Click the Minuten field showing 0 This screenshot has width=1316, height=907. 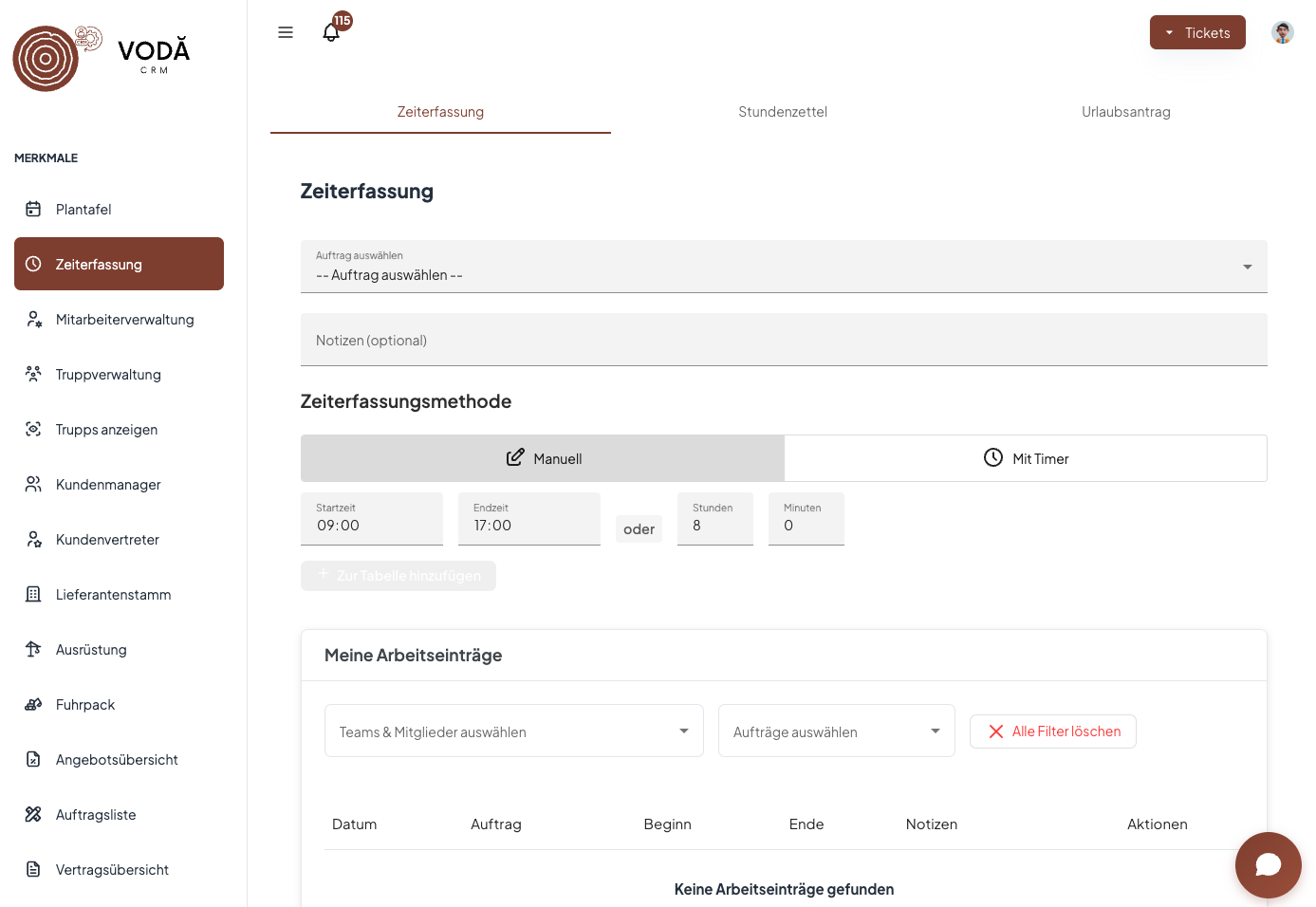pyautogui.click(x=806, y=519)
